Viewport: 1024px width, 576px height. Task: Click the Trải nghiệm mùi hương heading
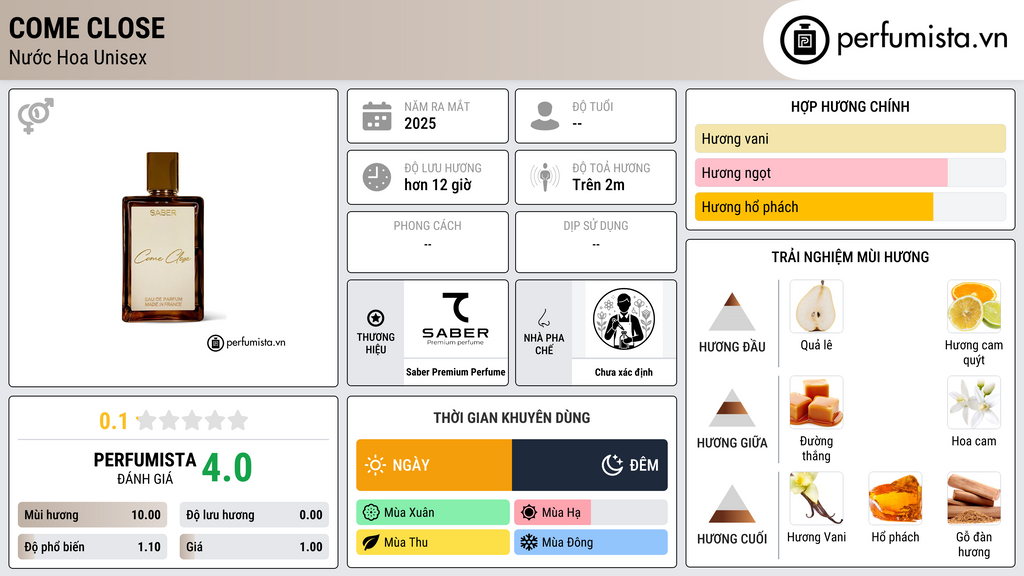850,257
